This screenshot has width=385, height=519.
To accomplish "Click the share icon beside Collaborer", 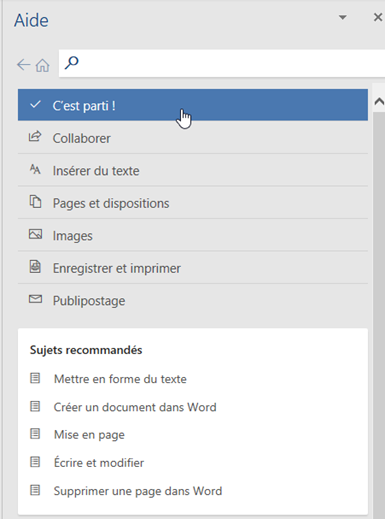I will [x=35, y=137].
